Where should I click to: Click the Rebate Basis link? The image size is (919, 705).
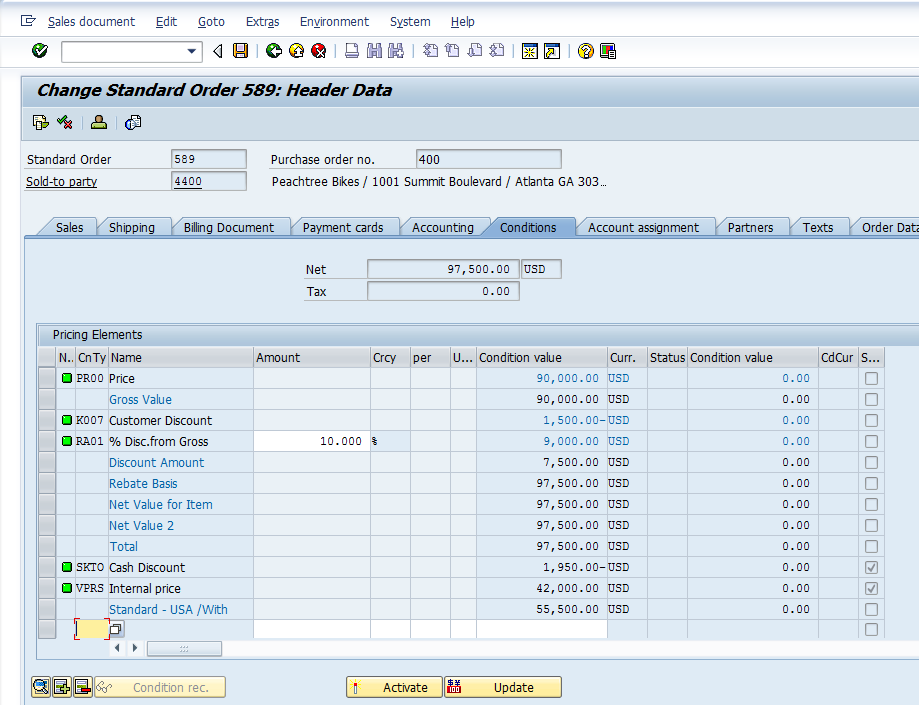143,483
